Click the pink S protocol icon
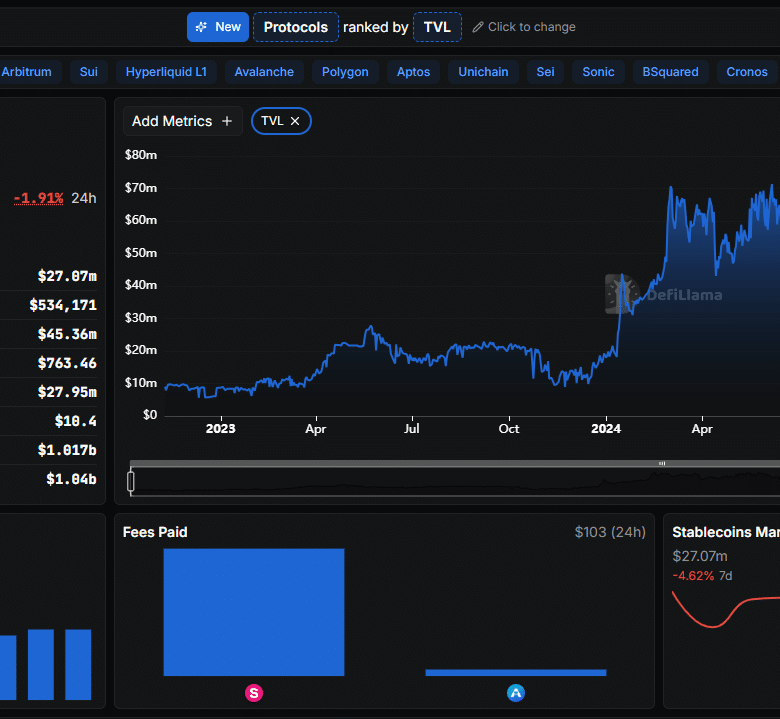 (x=254, y=693)
